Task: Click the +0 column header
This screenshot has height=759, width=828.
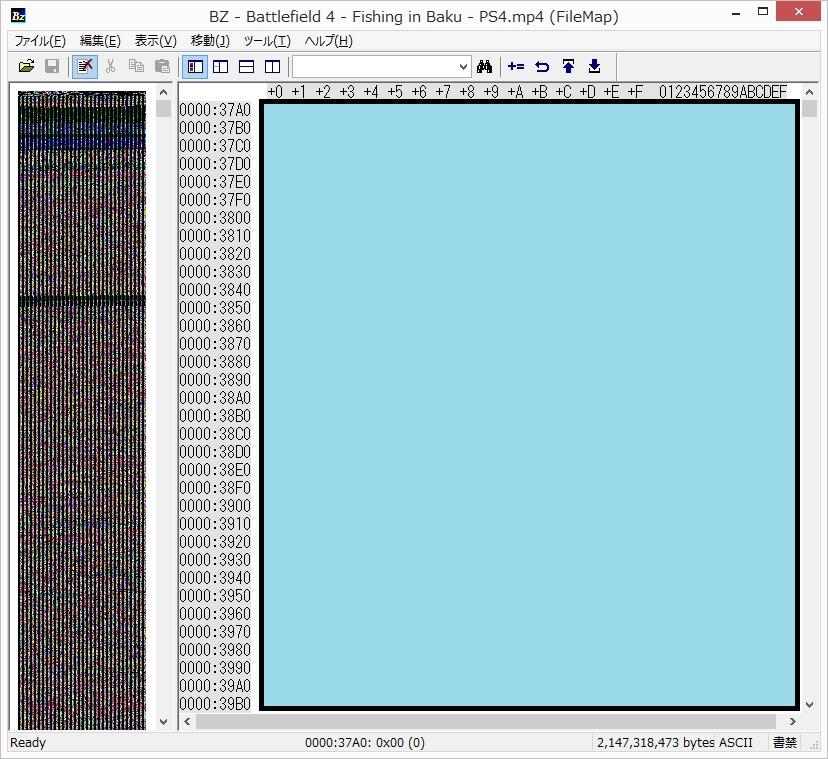Action: click(x=275, y=92)
